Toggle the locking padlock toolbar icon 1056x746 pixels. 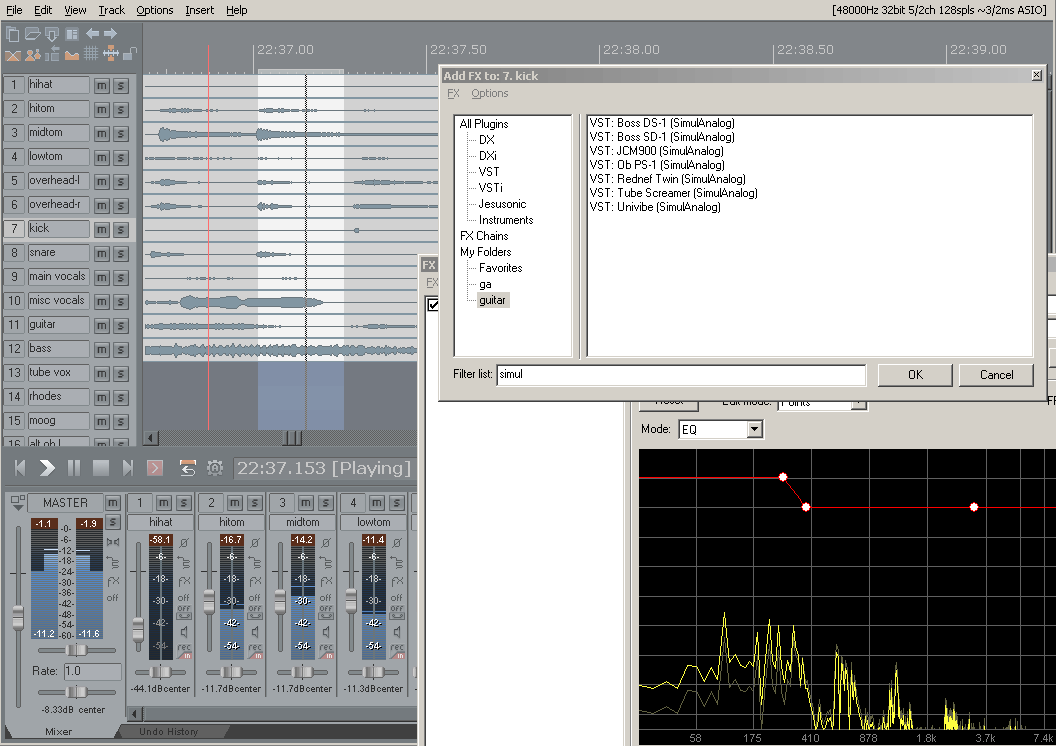coord(130,54)
